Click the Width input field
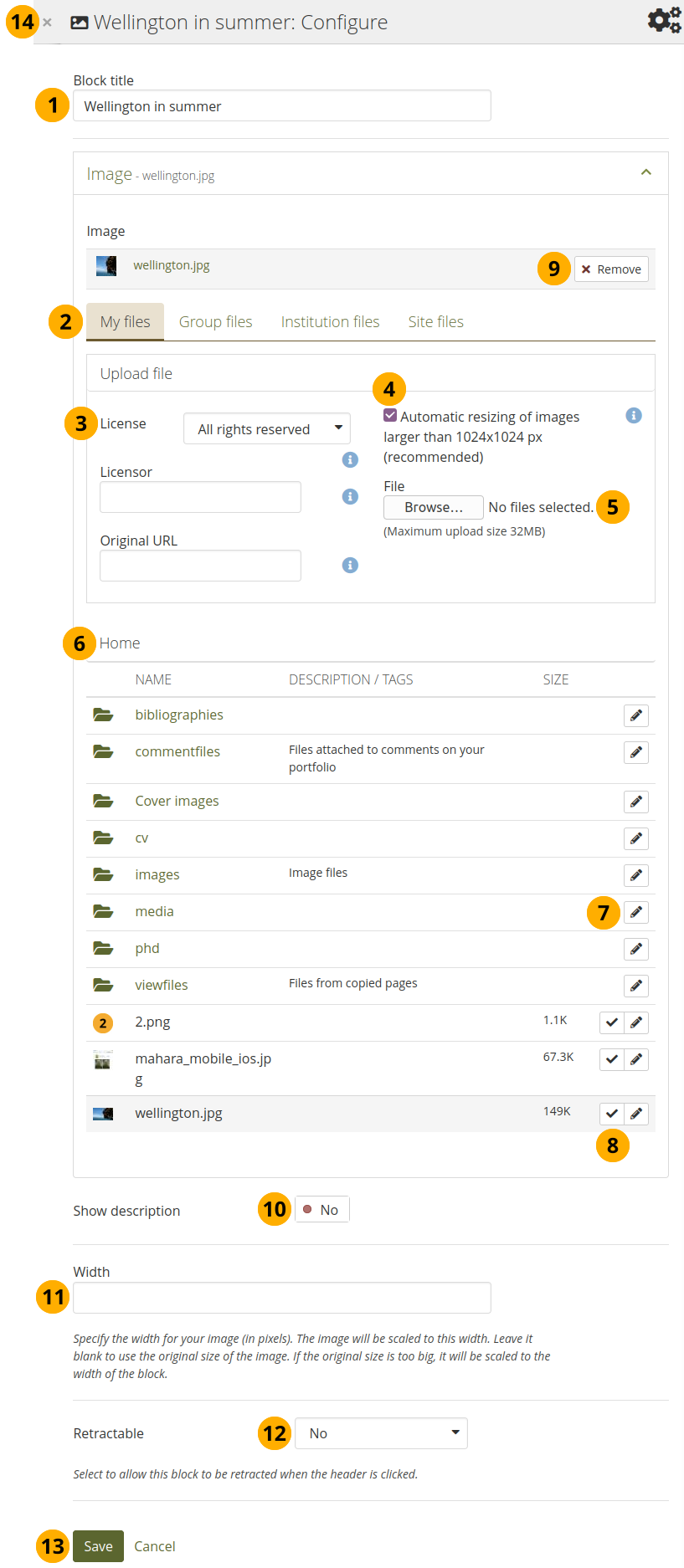Image resolution: width=684 pixels, height=1568 pixels. point(281,1298)
